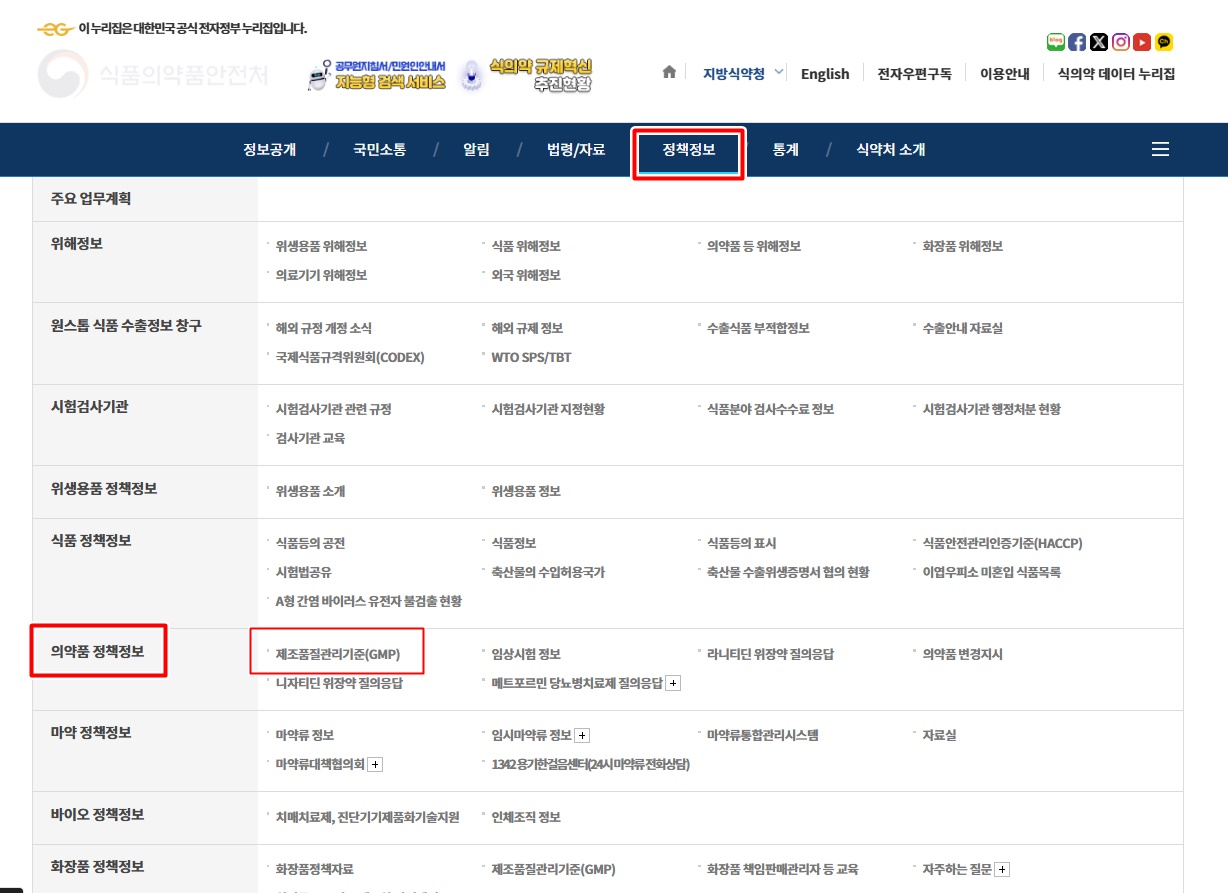The height and width of the screenshot is (893, 1228).
Task: Click the Facebook icon
Action: tap(1077, 42)
